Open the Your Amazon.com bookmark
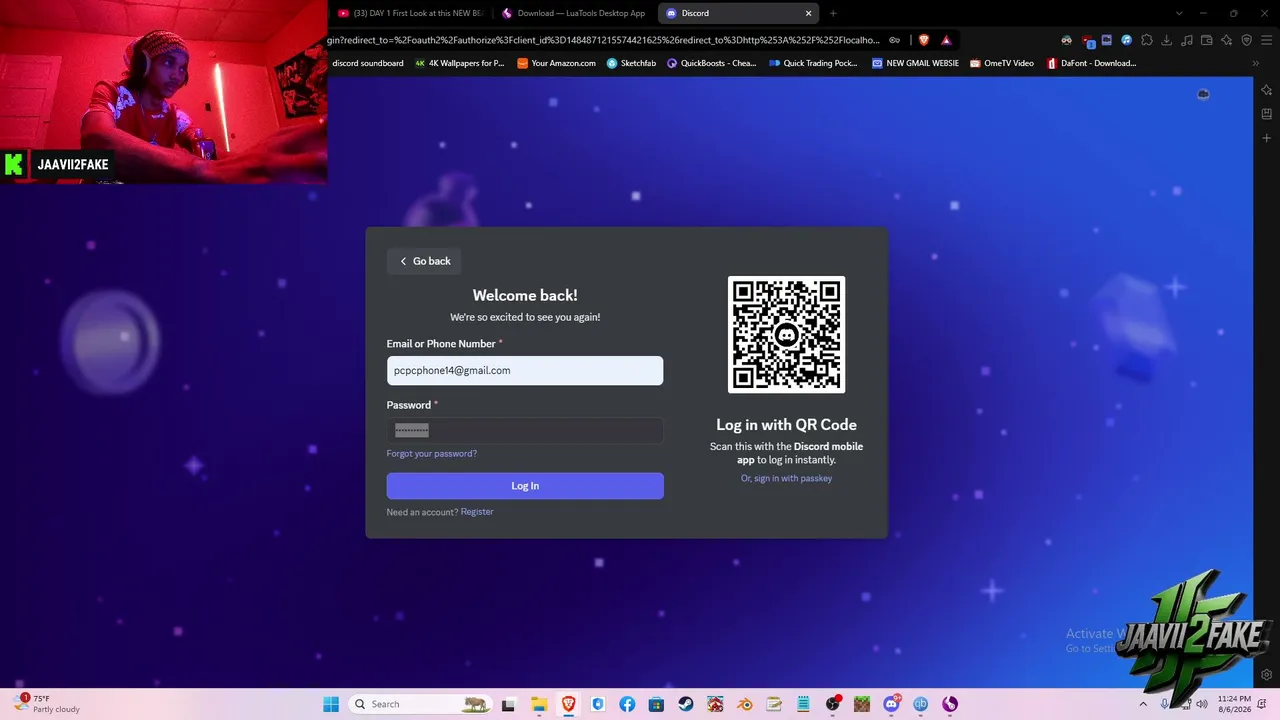The height and width of the screenshot is (720, 1280). tap(556, 63)
